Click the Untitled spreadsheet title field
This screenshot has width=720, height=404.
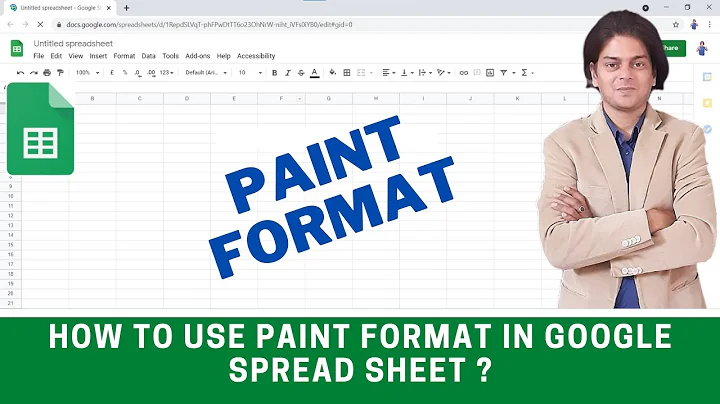pos(73,44)
